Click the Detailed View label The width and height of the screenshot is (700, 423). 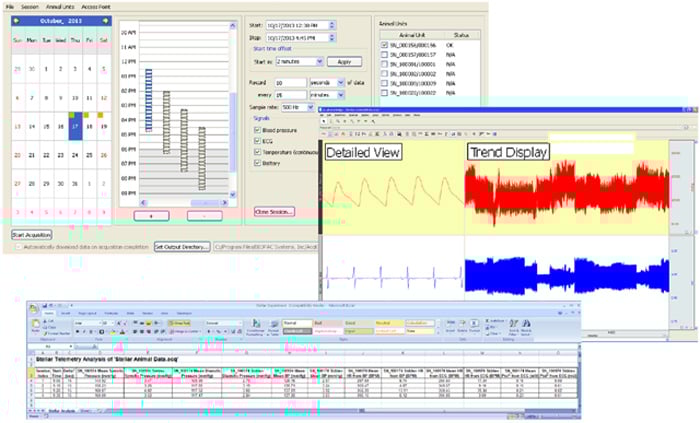[362, 152]
